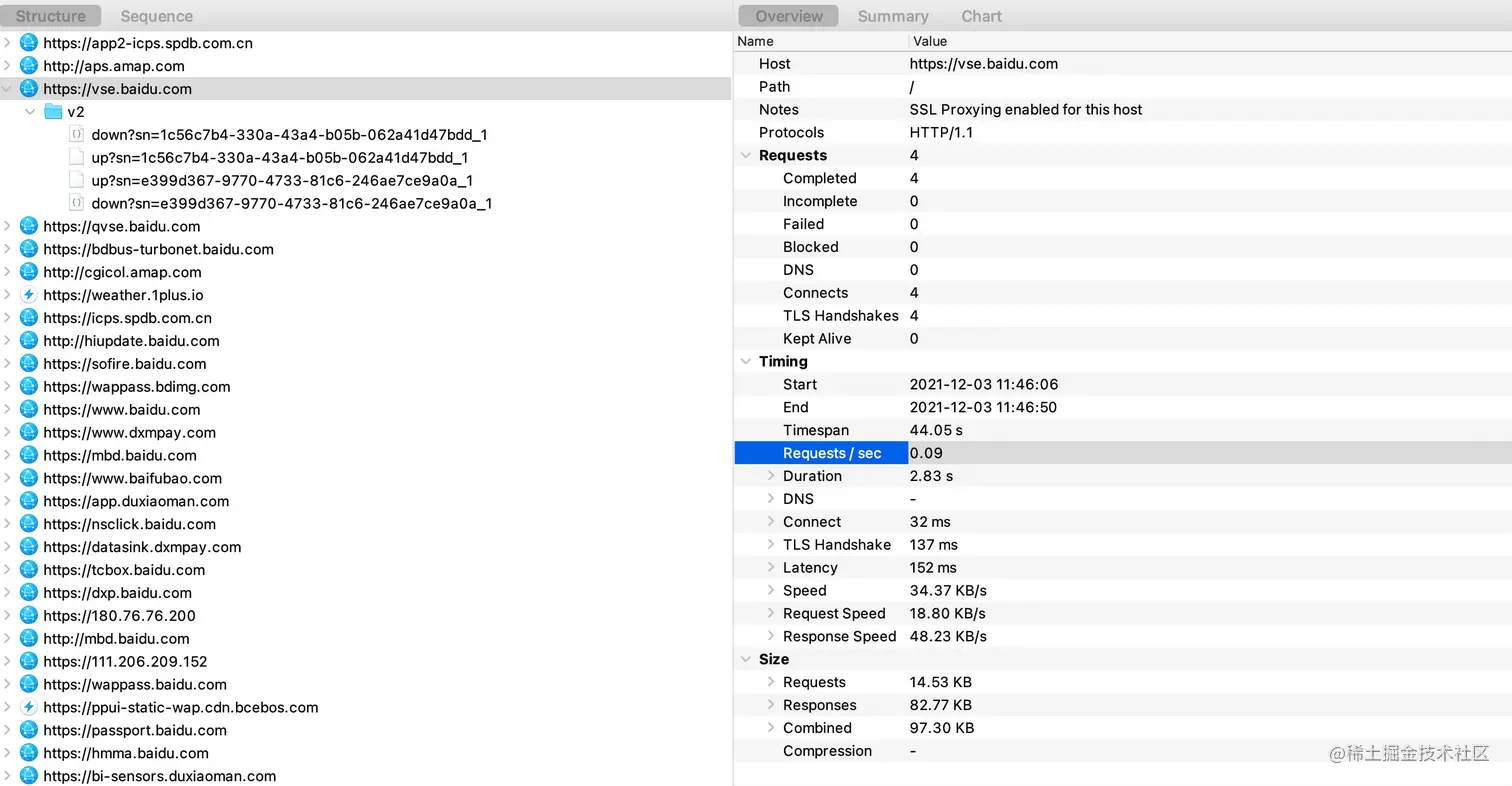Screen dimensions: 1512x786
Task: Click the Host value https://vse.baidu.com
Action: pos(983,63)
